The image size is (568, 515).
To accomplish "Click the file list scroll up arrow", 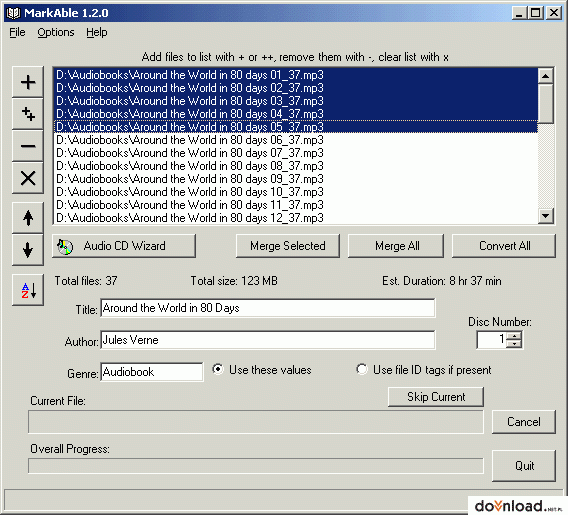I will point(545,76).
